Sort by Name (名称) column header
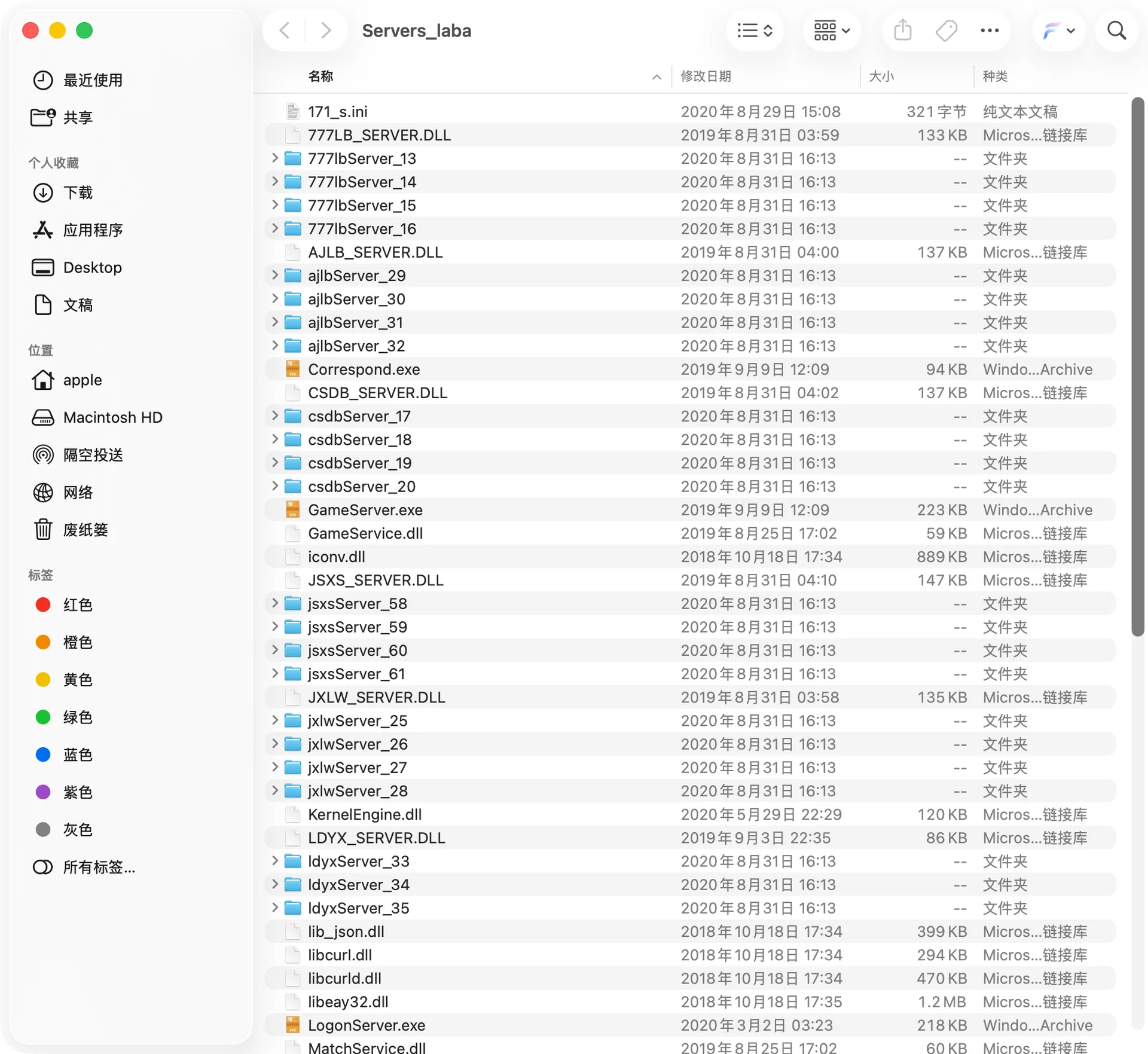 (x=320, y=77)
